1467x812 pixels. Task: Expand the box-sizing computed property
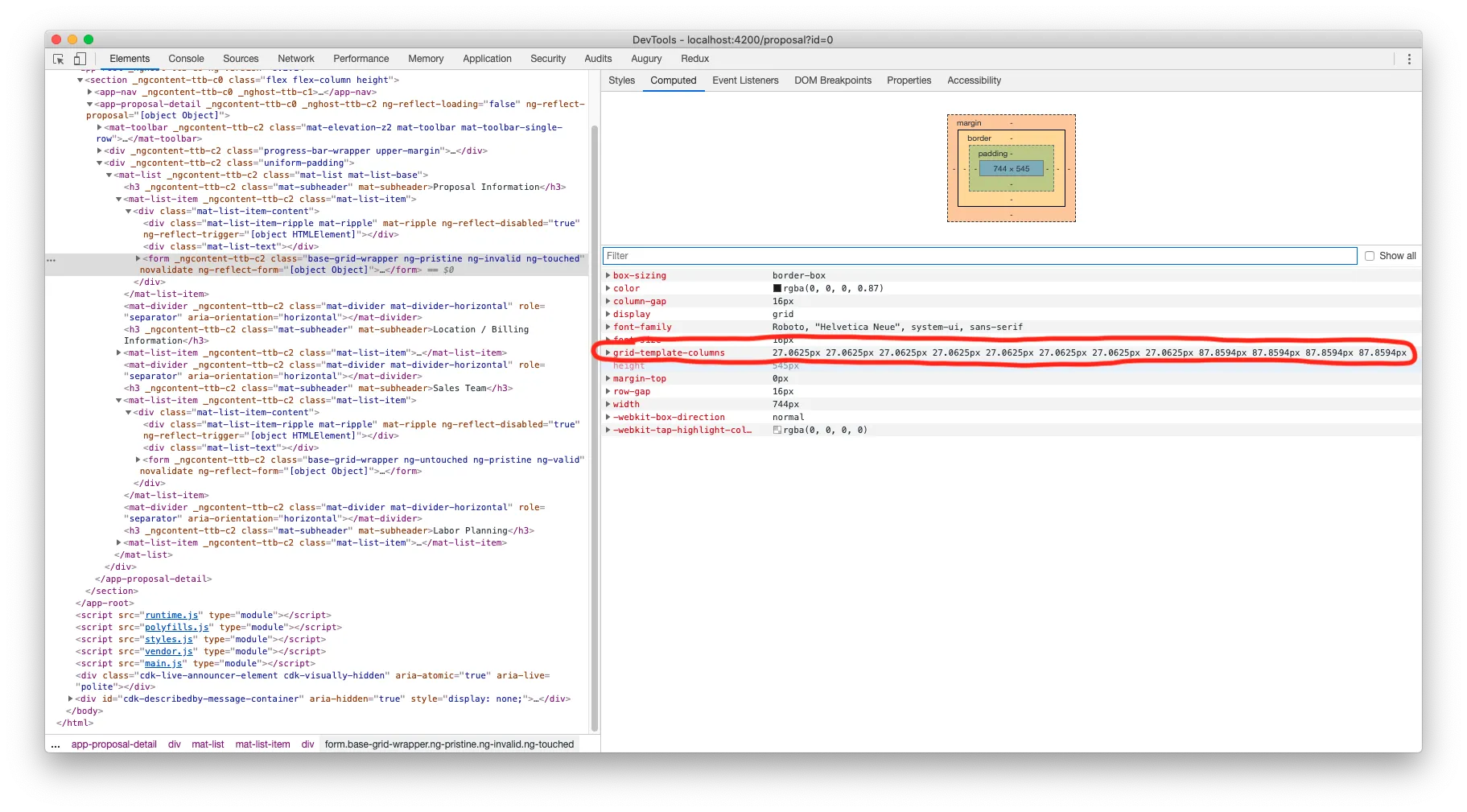point(608,275)
